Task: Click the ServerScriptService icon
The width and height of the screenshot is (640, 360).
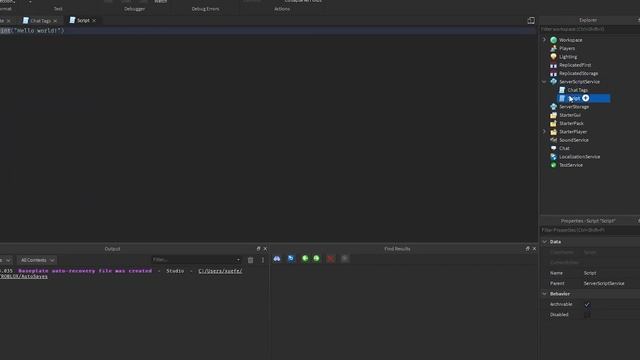Action: [x=553, y=82]
